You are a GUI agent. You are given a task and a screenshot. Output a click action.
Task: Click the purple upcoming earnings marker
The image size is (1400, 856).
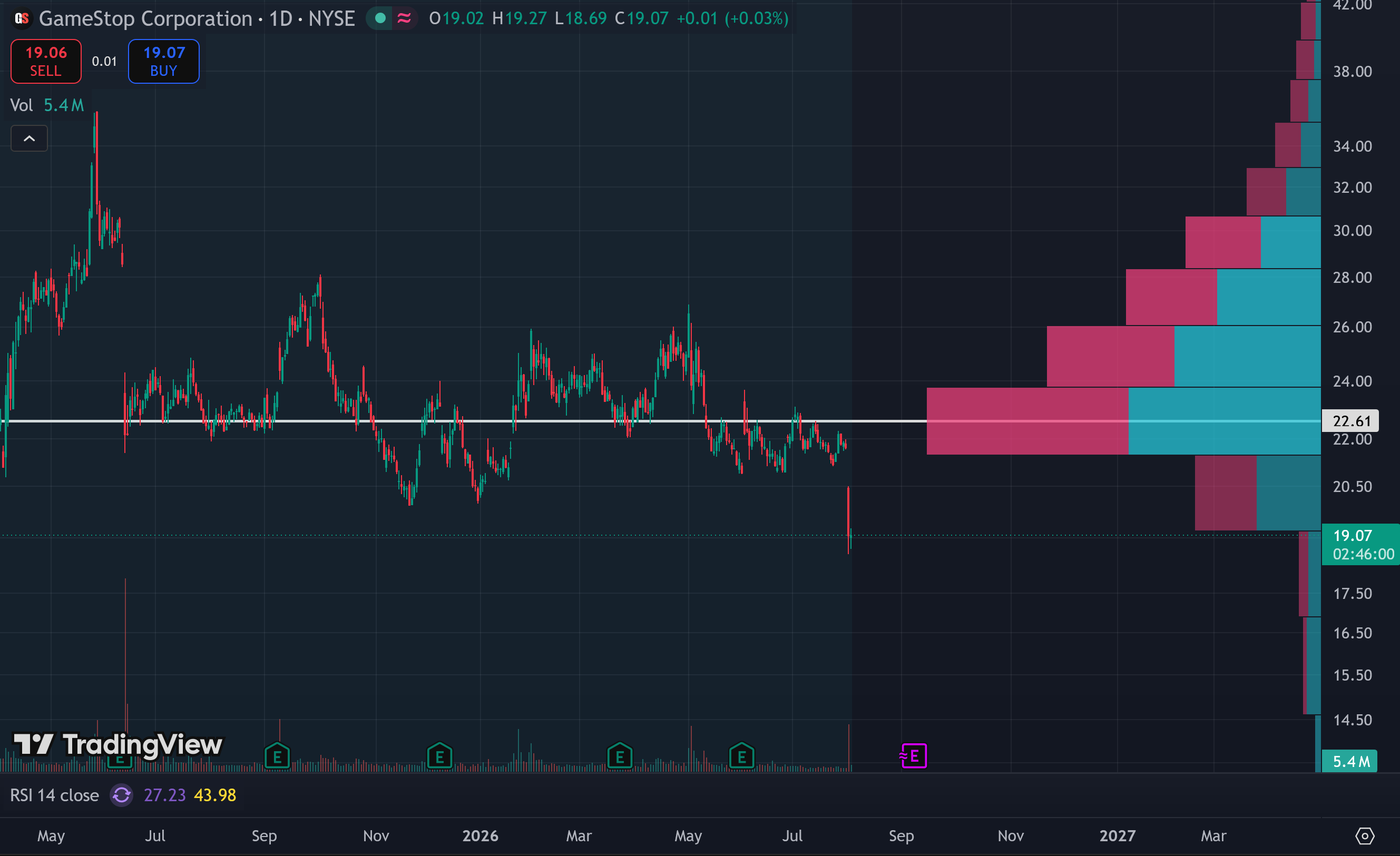pos(914,756)
